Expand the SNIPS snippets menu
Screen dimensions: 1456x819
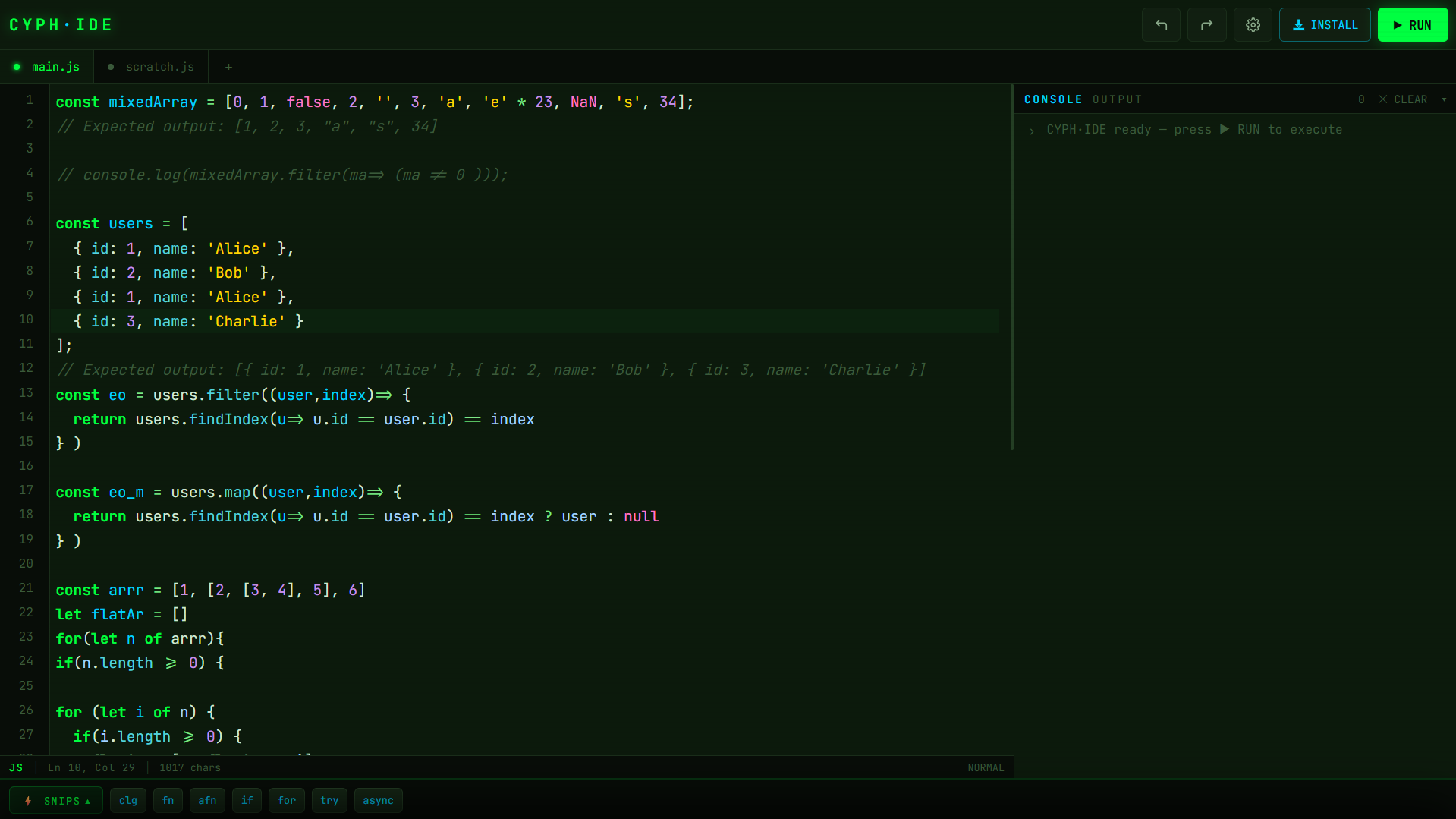pos(56,801)
